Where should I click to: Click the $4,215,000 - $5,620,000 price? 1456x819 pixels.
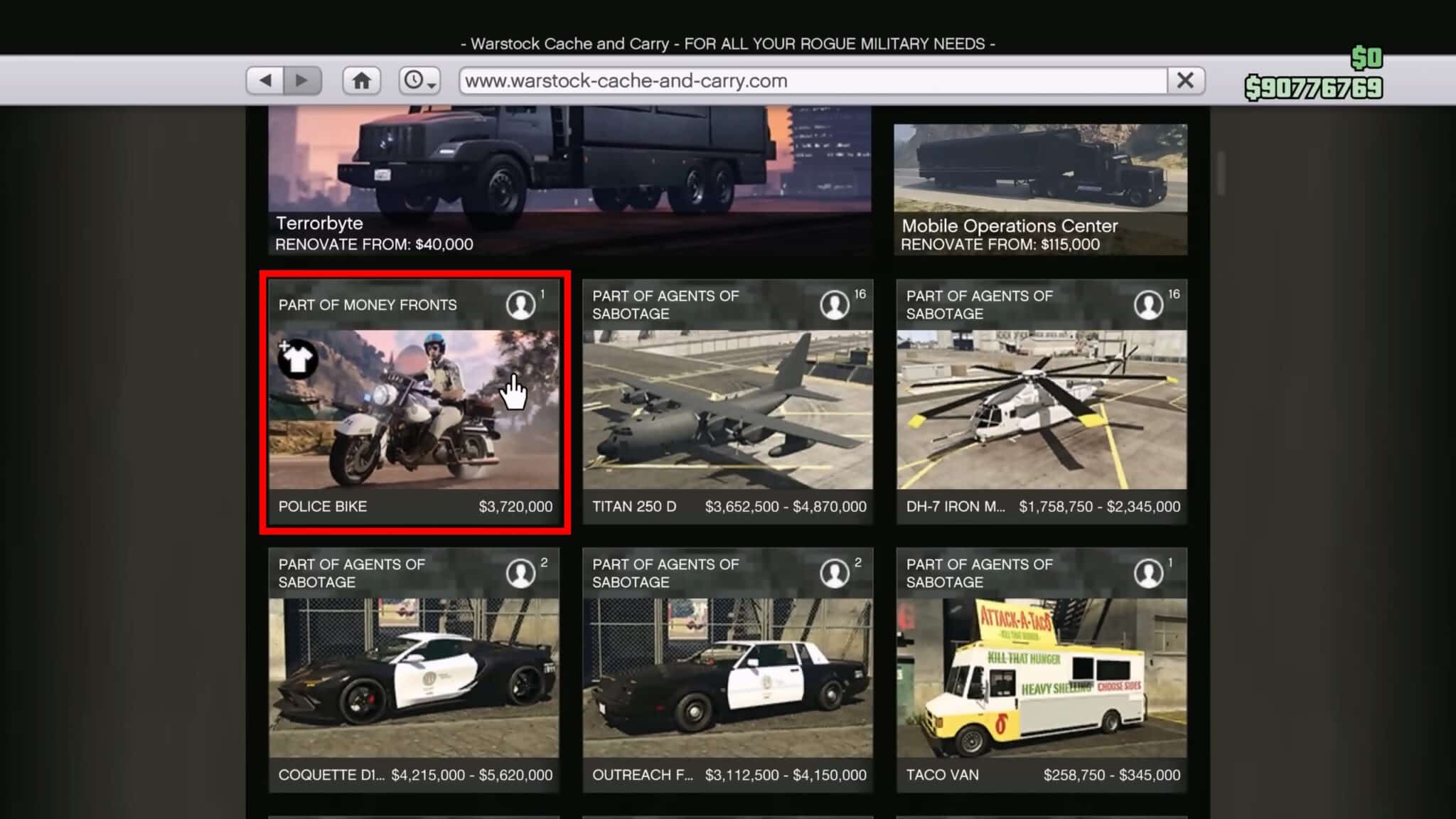coord(472,775)
